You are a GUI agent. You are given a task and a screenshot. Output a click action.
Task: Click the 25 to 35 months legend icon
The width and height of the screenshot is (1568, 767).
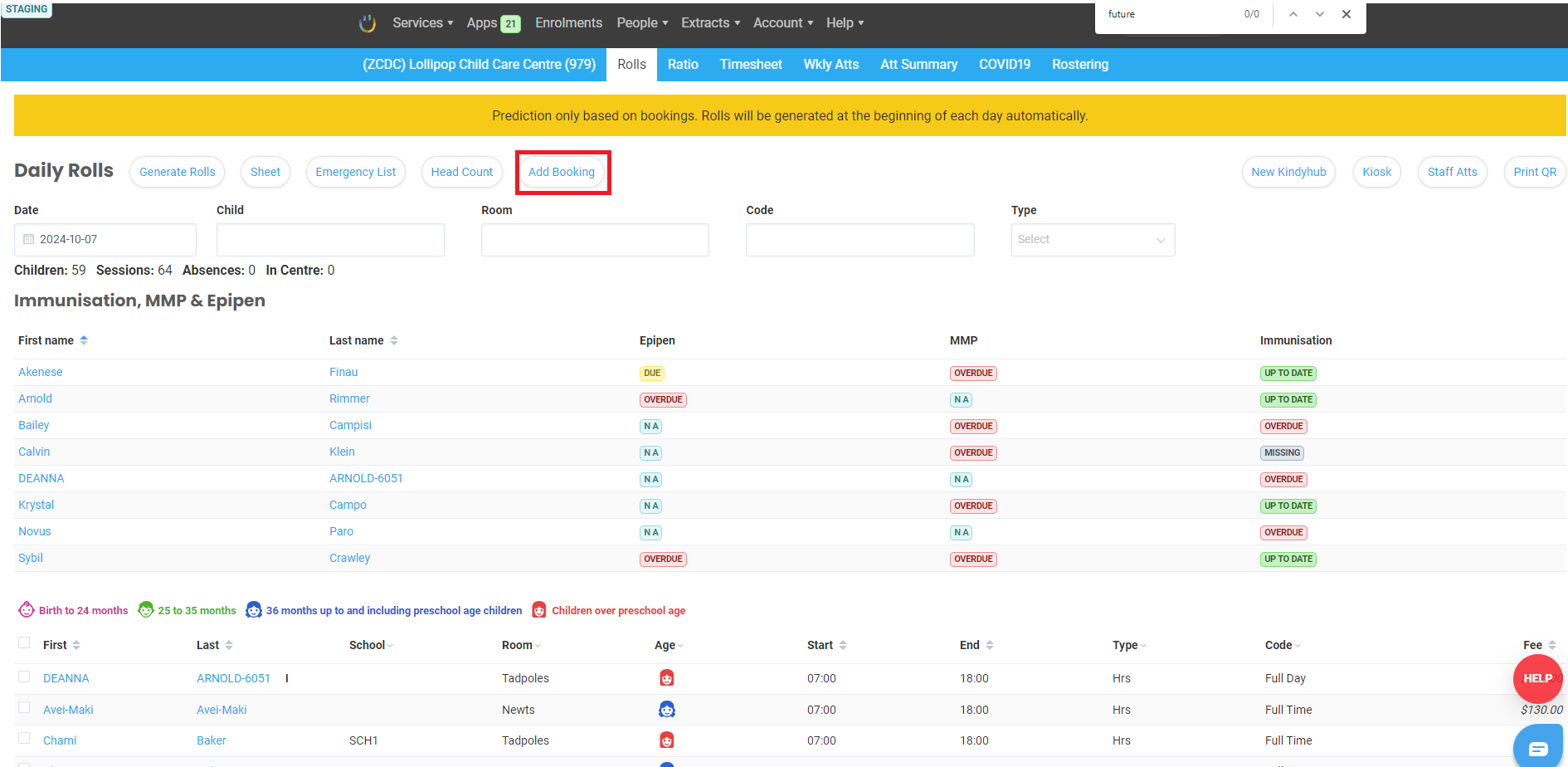146,610
